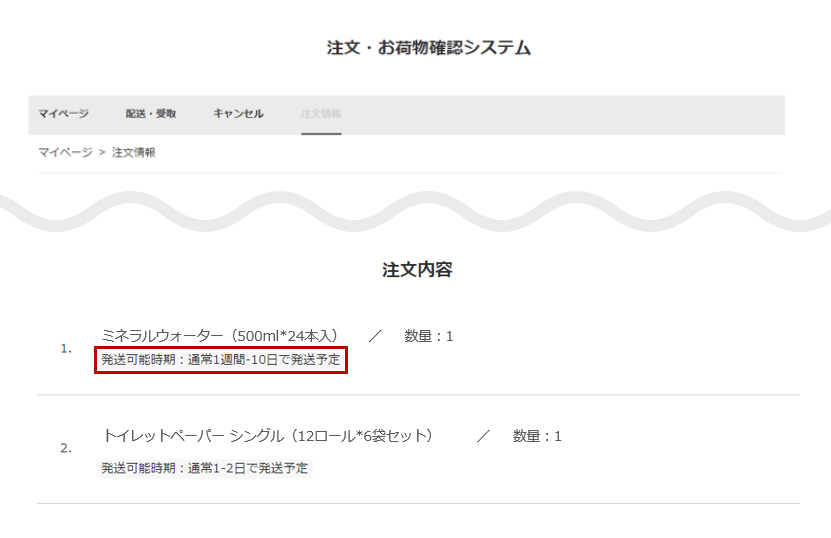Select the ミネラルウォーター（500ml*24本入） item name
Viewport: 831px width, 538px height.
tap(220, 336)
